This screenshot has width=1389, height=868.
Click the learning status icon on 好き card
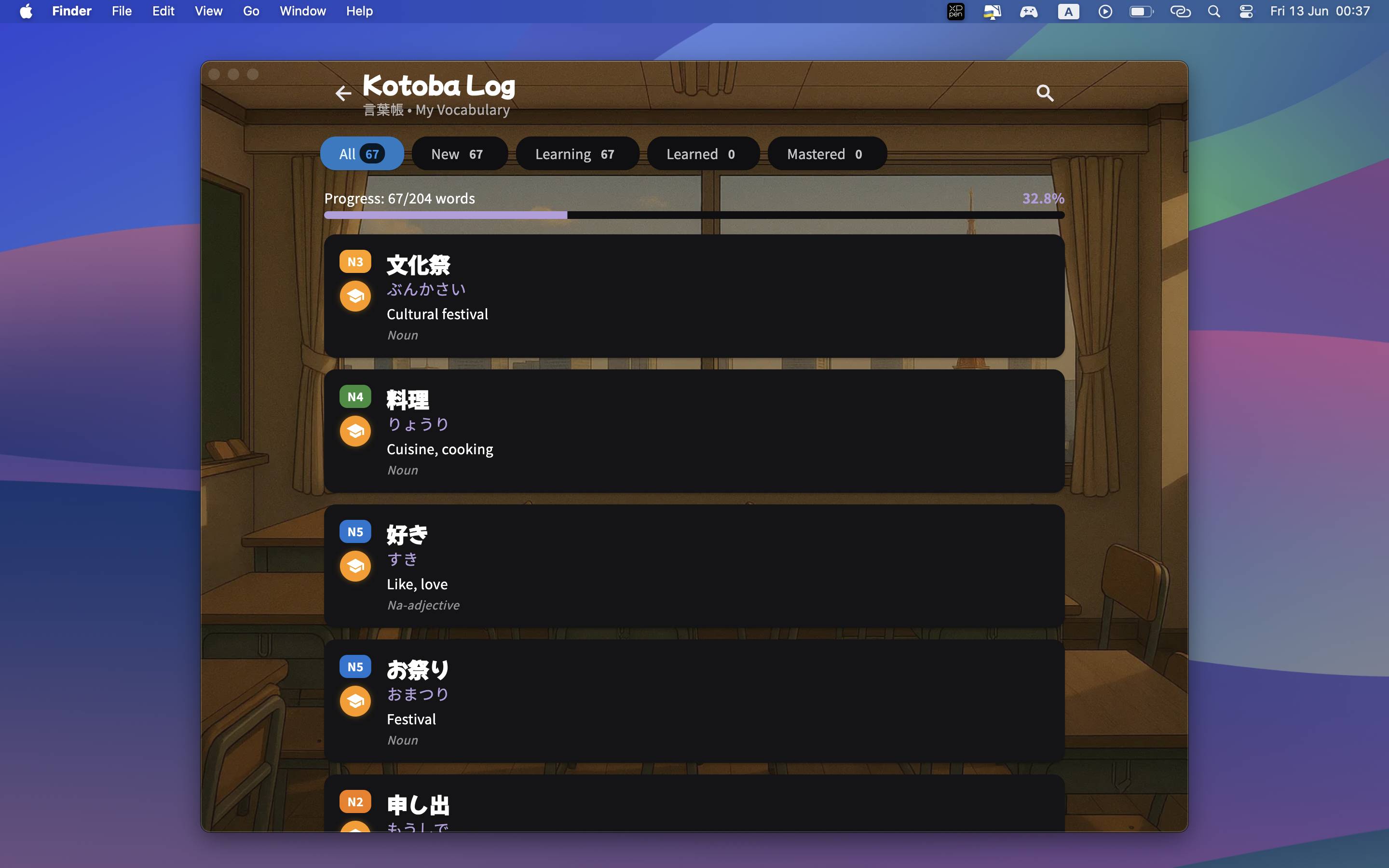coord(355,566)
